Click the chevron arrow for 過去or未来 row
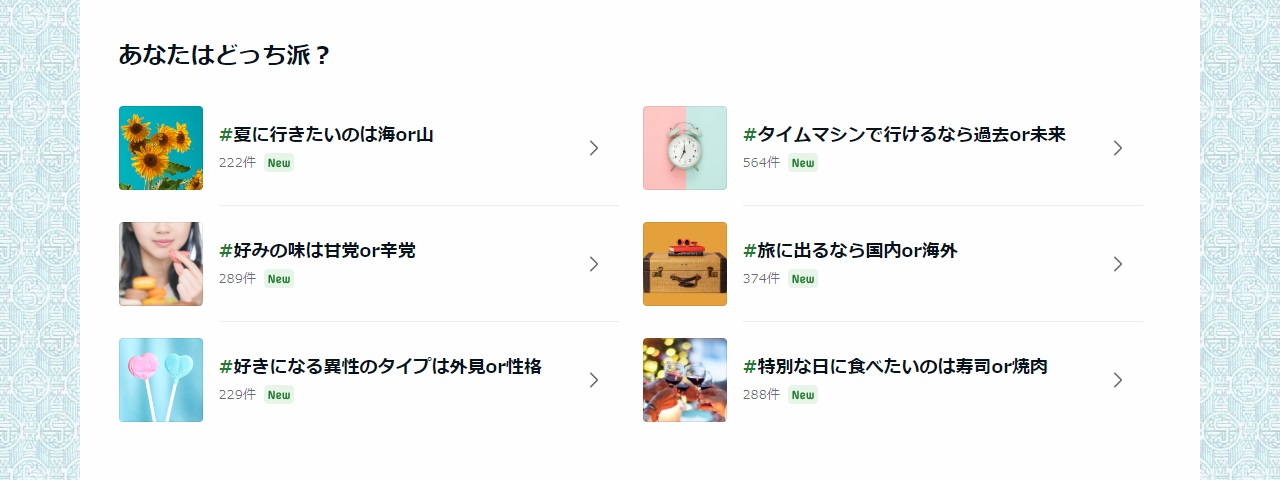1280x480 pixels. (x=1118, y=148)
